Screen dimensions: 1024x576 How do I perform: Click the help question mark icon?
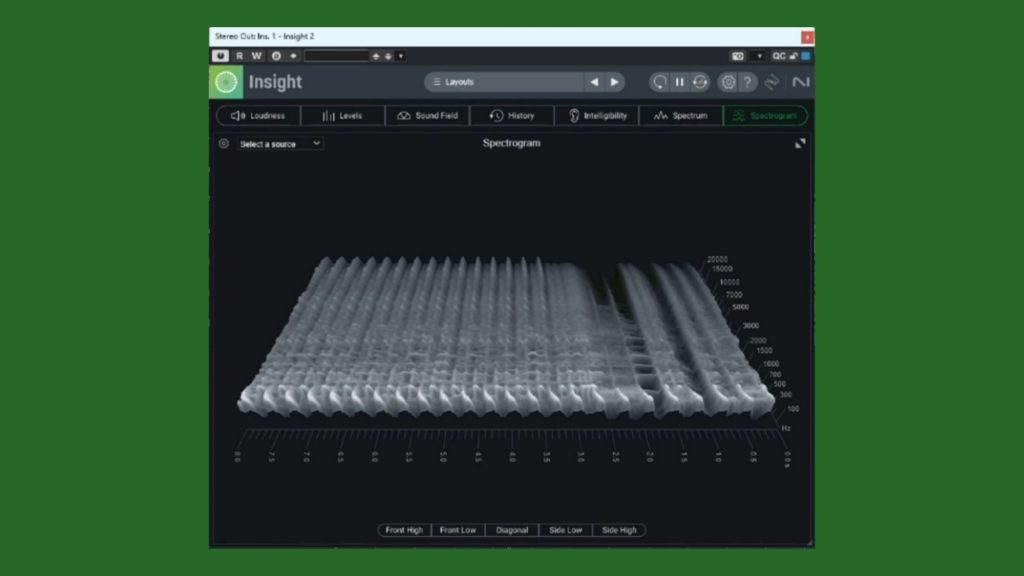747,82
